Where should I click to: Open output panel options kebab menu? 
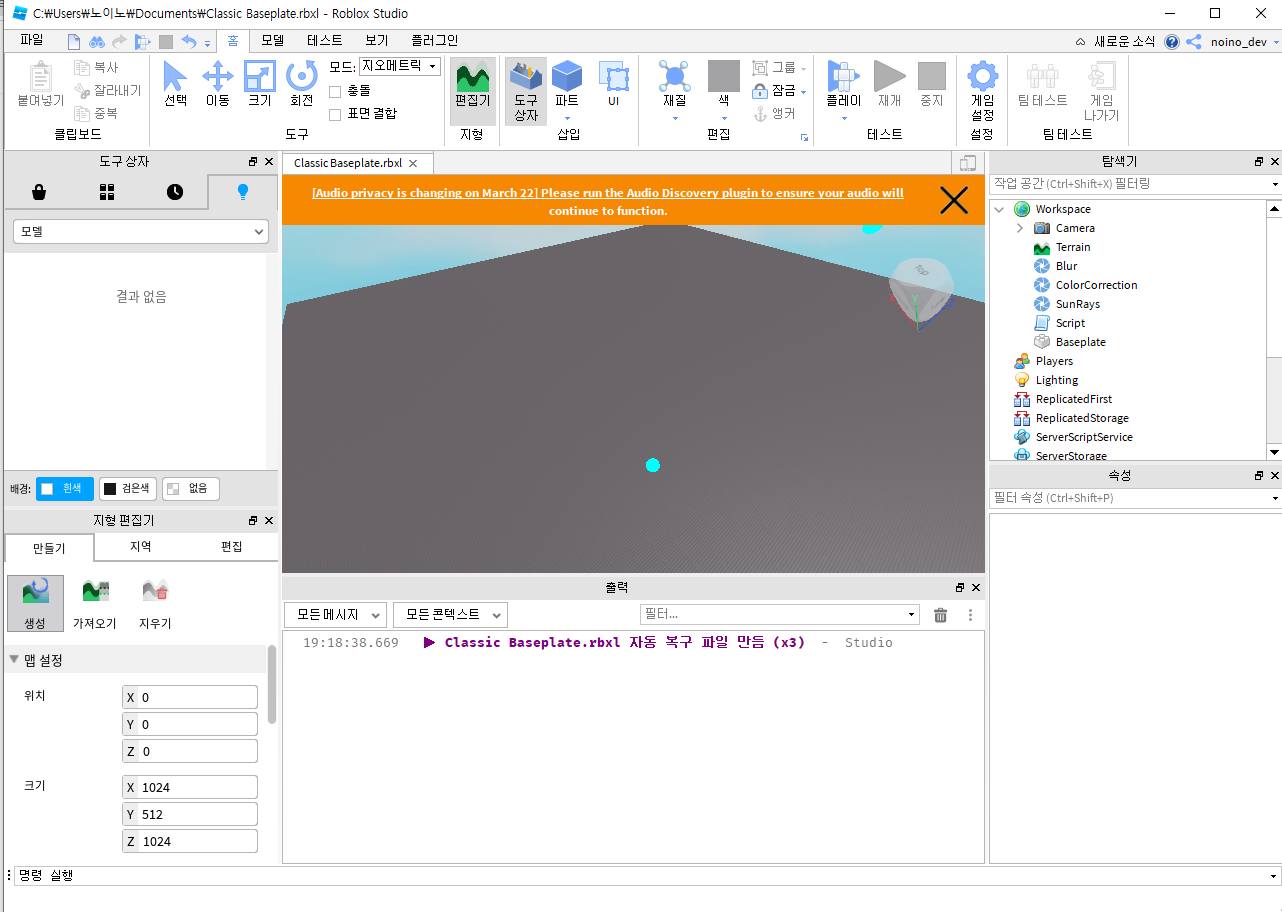970,615
